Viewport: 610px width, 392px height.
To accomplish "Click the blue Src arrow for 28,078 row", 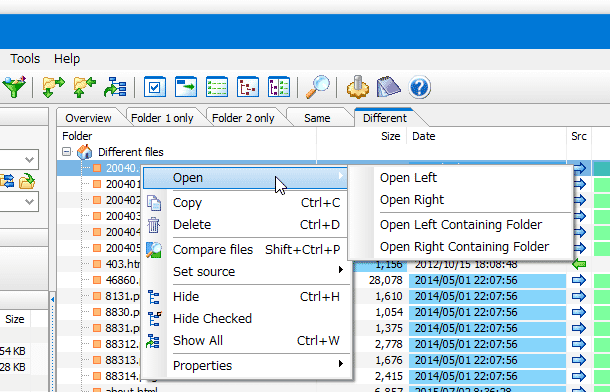I will click(x=579, y=280).
